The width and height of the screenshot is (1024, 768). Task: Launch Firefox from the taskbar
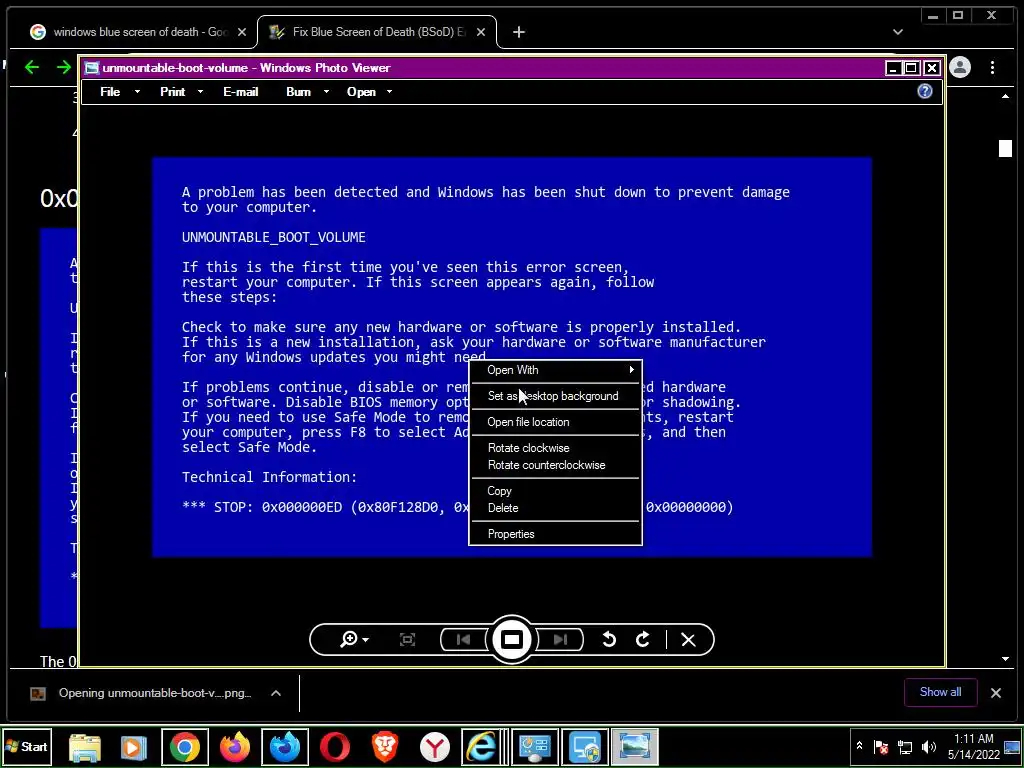pyautogui.click(x=235, y=747)
